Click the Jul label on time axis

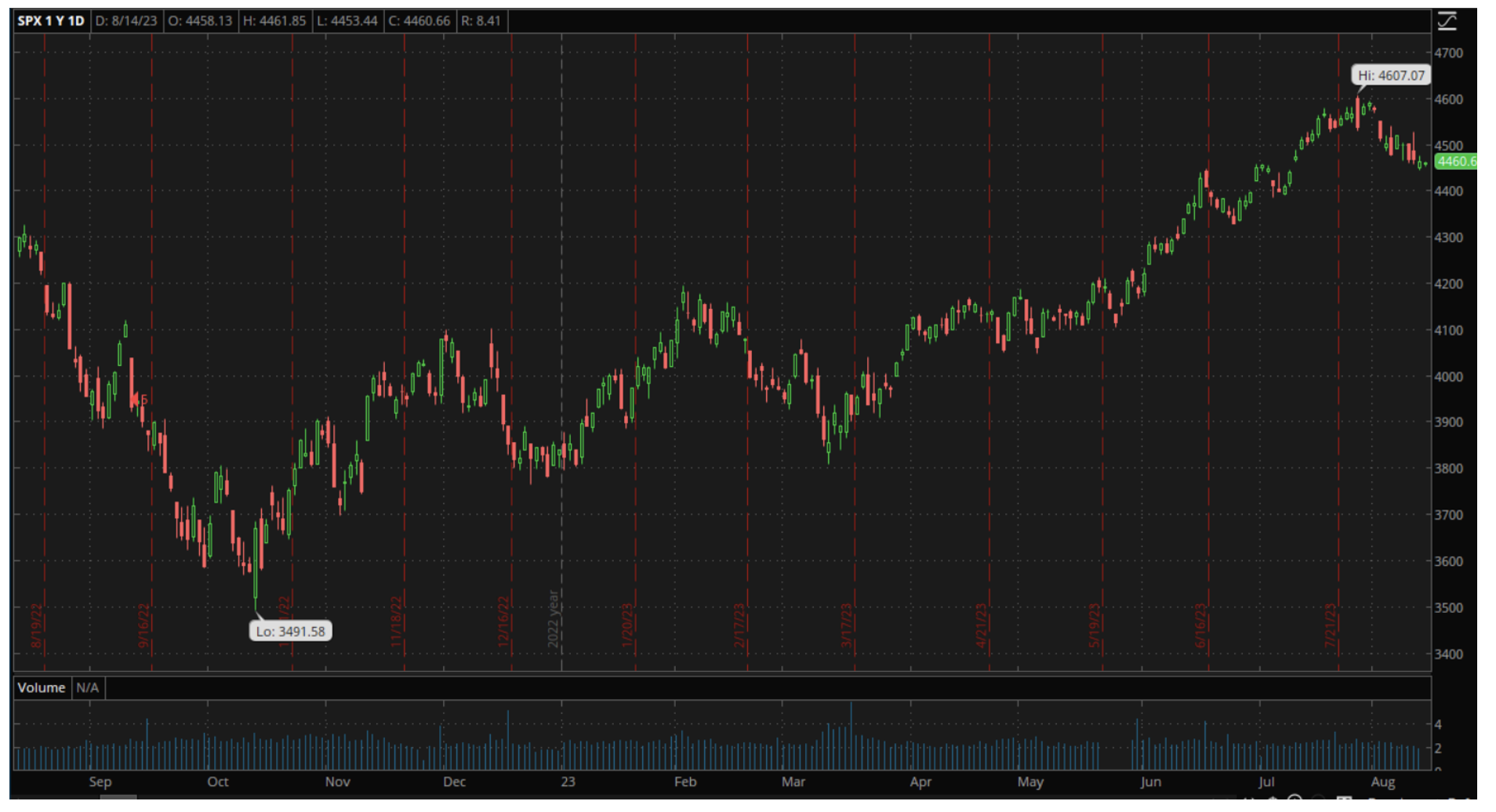[x=1266, y=781]
